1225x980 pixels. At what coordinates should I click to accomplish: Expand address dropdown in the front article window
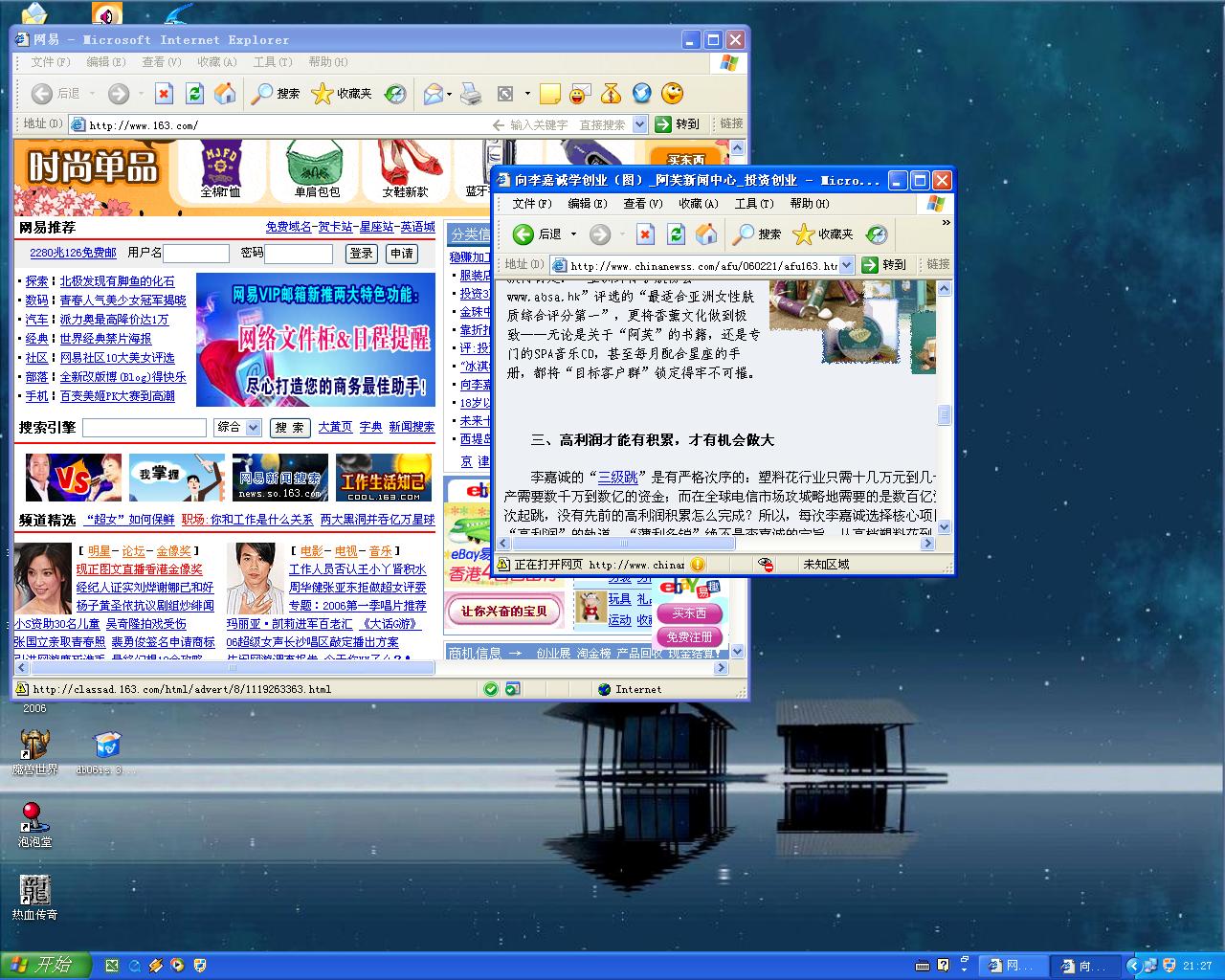(x=847, y=265)
